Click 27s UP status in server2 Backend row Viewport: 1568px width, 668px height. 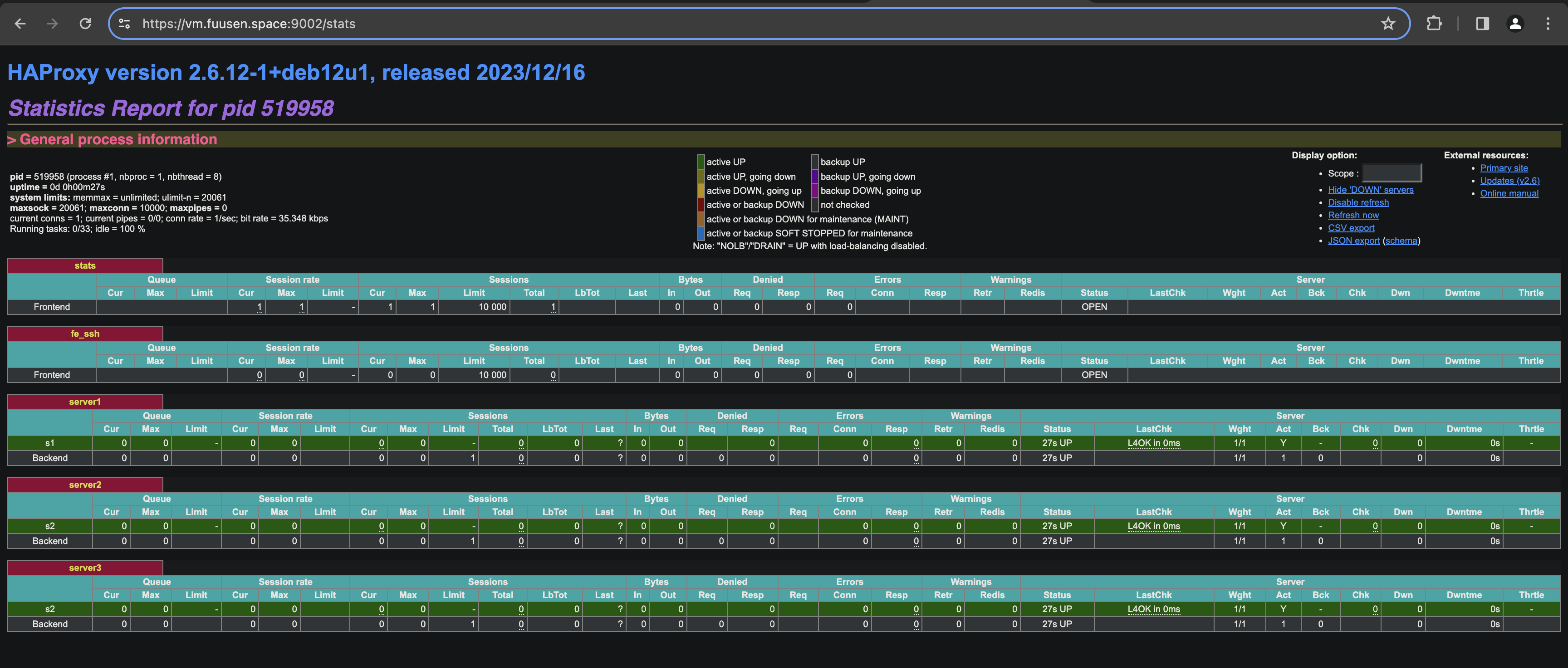[1057, 541]
